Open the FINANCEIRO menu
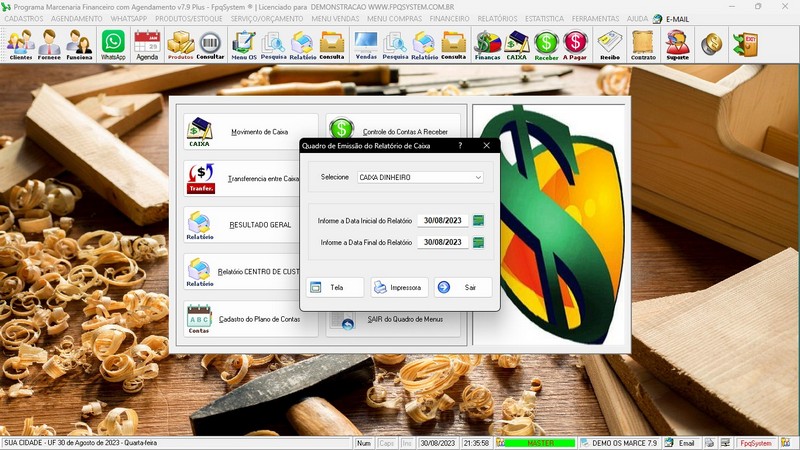Screen dimensions: 800x450 (x=449, y=18)
